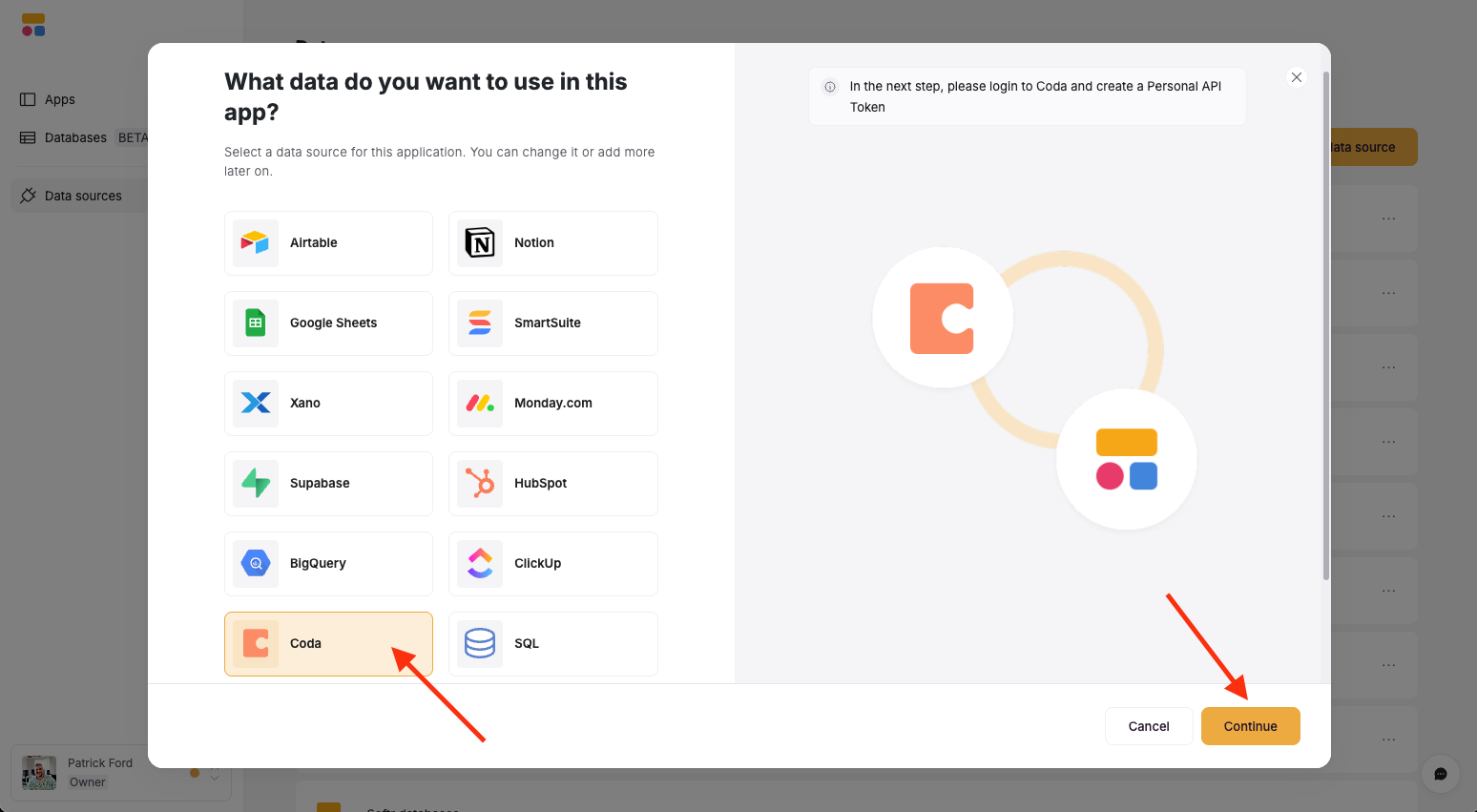
Task: Select the ClickUp label
Action: click(538, 563)
